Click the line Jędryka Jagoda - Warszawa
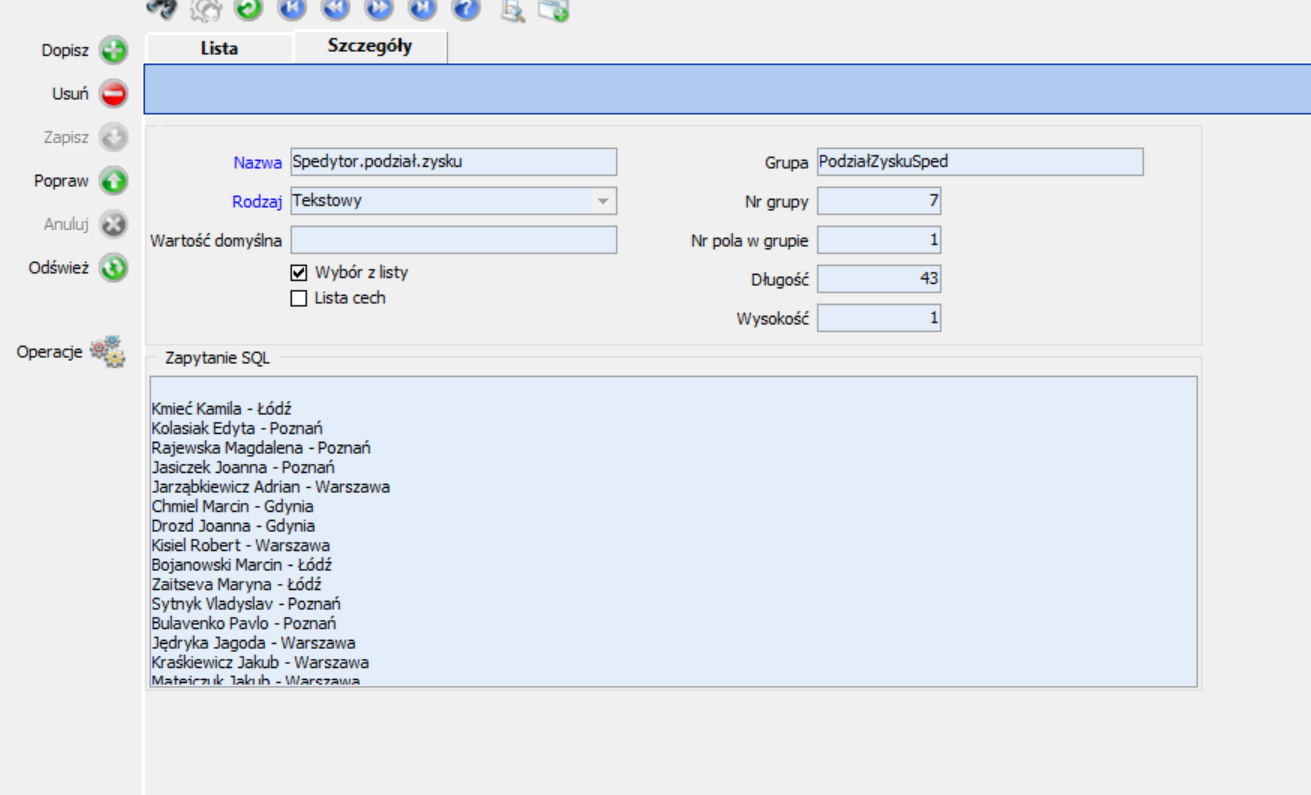The height and width of the screenshot is (795, 1311). [x=253, y=643]
